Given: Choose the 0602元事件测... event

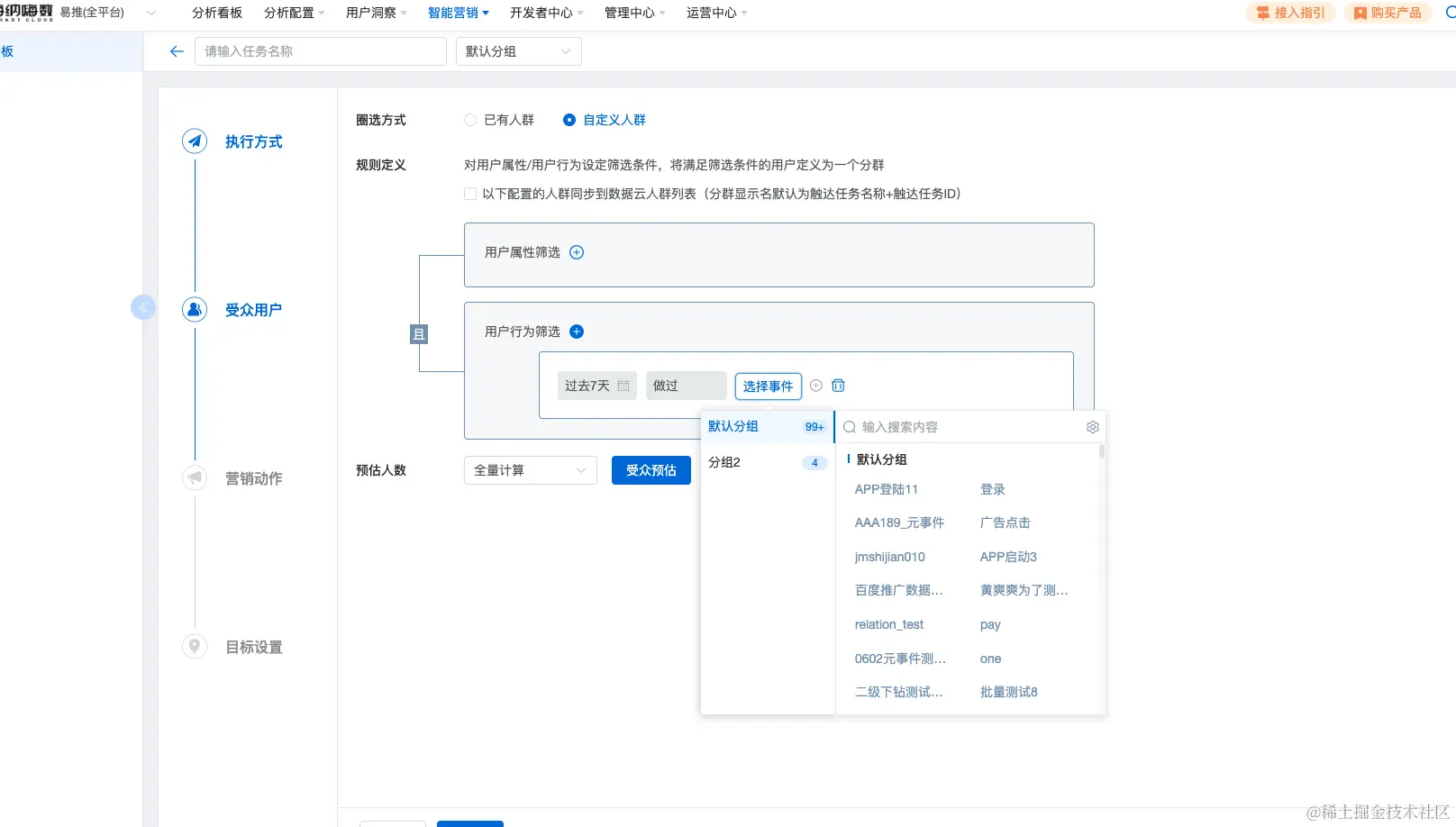Looking at the screenshot, I should (900, 659).
